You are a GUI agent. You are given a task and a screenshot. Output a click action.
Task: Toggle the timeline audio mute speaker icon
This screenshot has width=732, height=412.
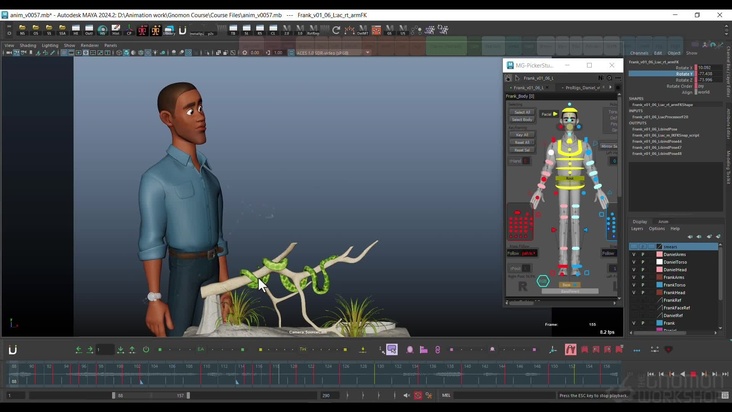[x=407, y=395]
